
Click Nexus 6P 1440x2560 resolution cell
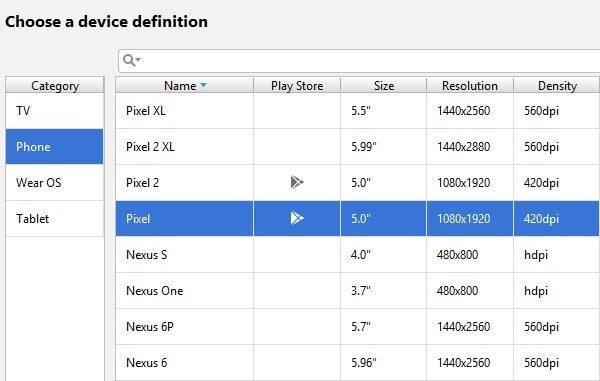470,327
